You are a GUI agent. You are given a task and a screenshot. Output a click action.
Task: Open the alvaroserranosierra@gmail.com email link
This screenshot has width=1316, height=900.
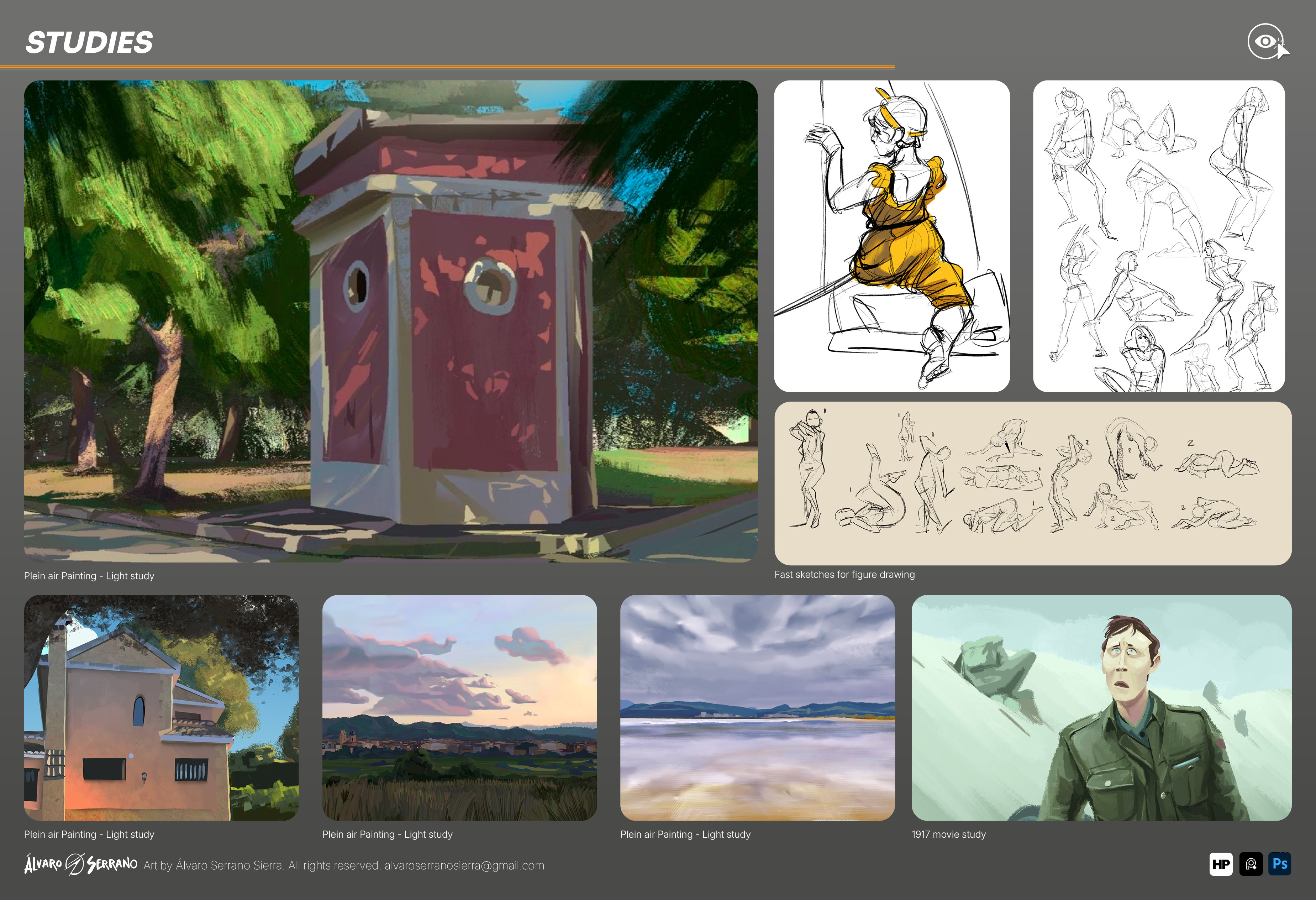pos(464,865)
